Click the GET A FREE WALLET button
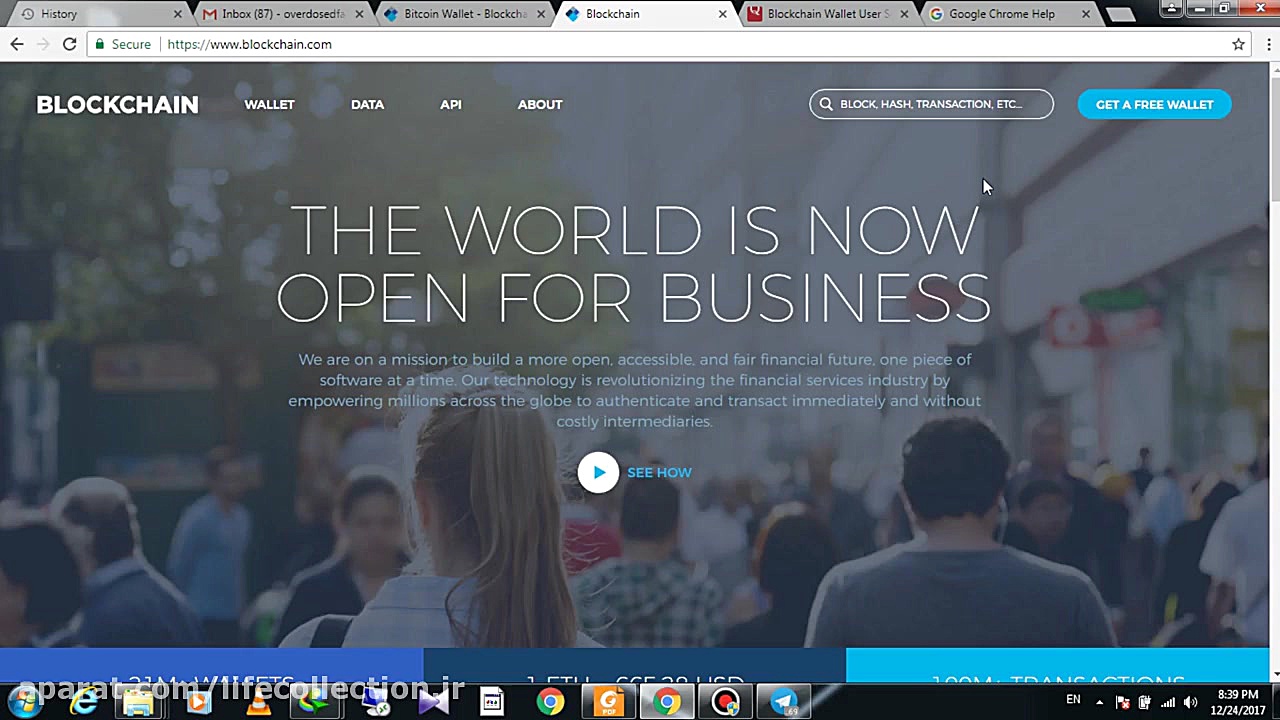Viewport: 1280px width, 720px height. coord(1154,104)
